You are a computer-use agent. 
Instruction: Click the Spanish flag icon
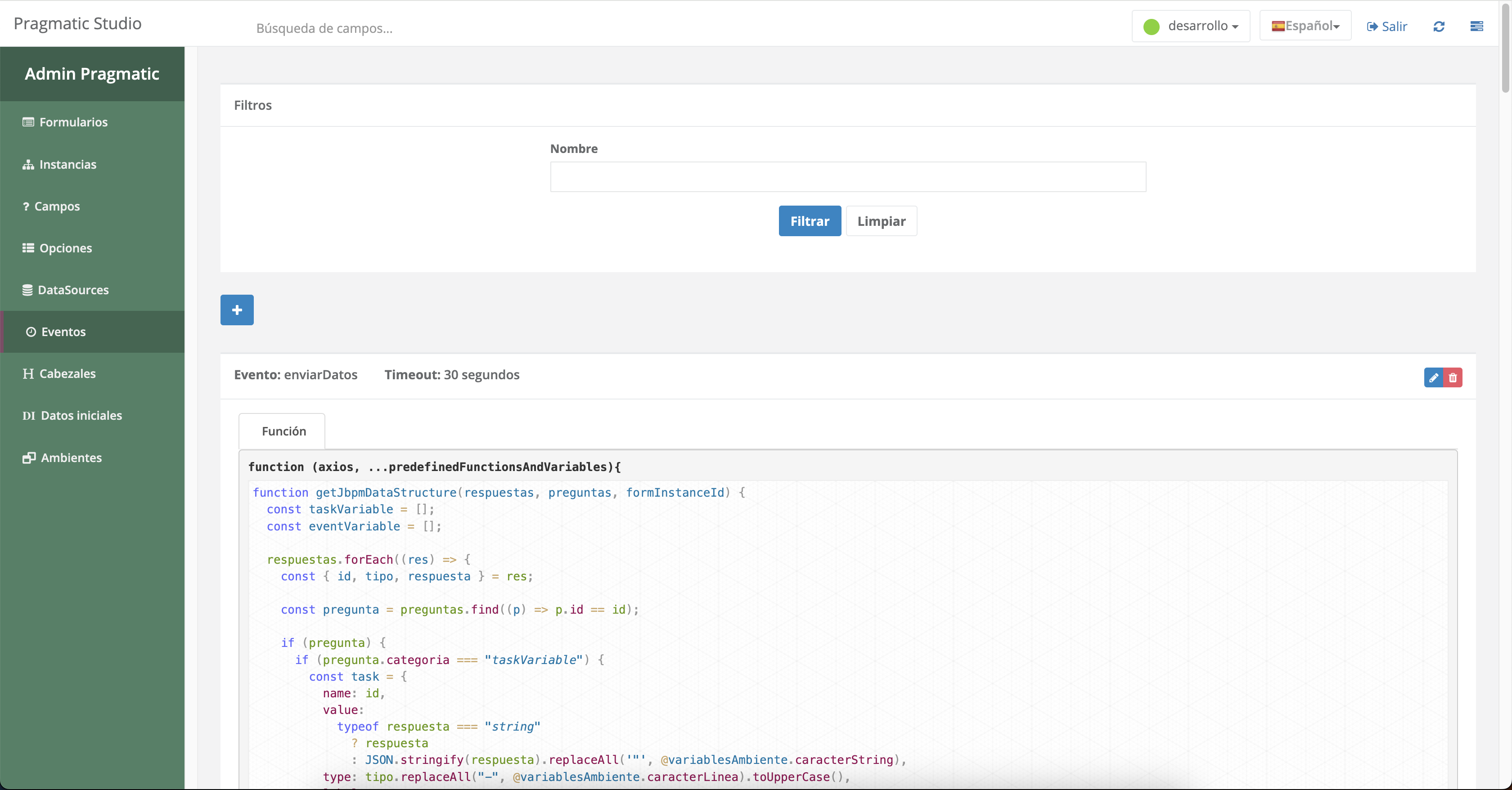click(1278, 26)
